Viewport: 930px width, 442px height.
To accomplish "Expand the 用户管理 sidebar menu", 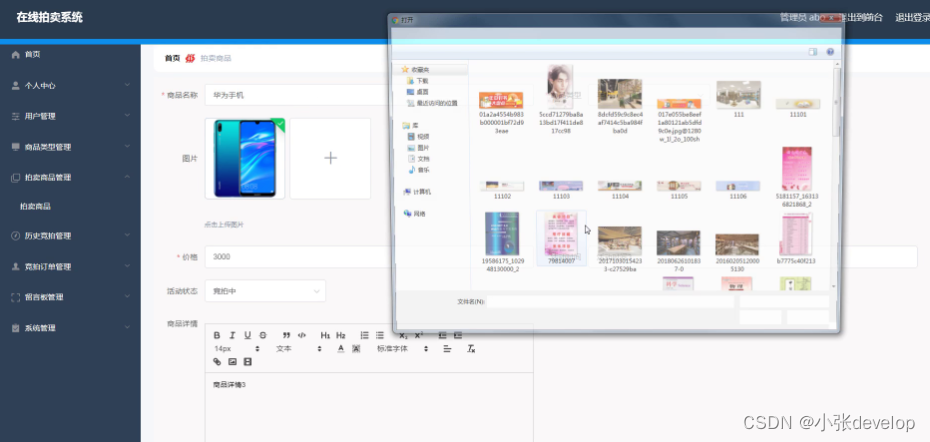I will point(70,116).
